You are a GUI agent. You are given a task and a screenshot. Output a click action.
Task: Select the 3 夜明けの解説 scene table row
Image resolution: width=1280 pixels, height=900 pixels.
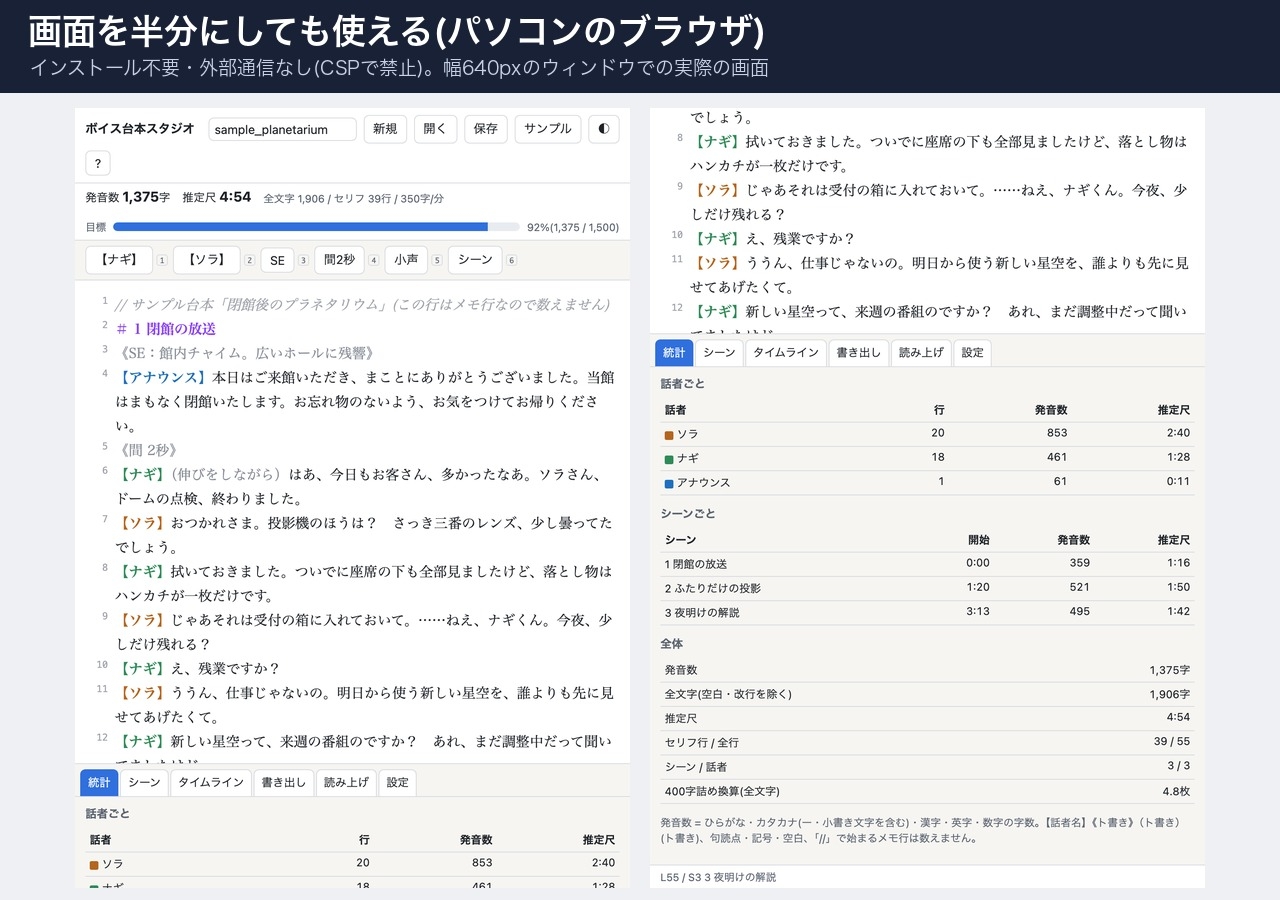[927, 612]
